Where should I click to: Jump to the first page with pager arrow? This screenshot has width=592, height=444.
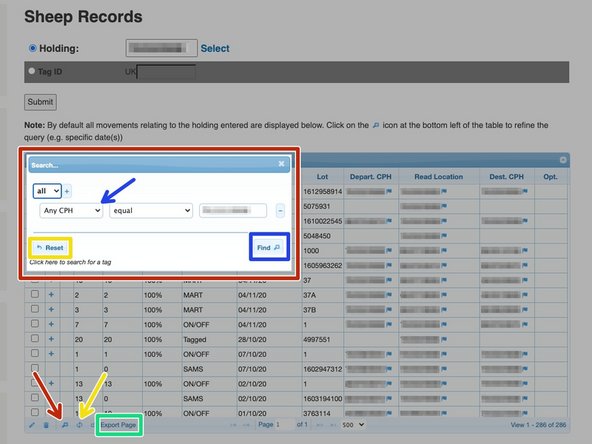coord(233,425)
